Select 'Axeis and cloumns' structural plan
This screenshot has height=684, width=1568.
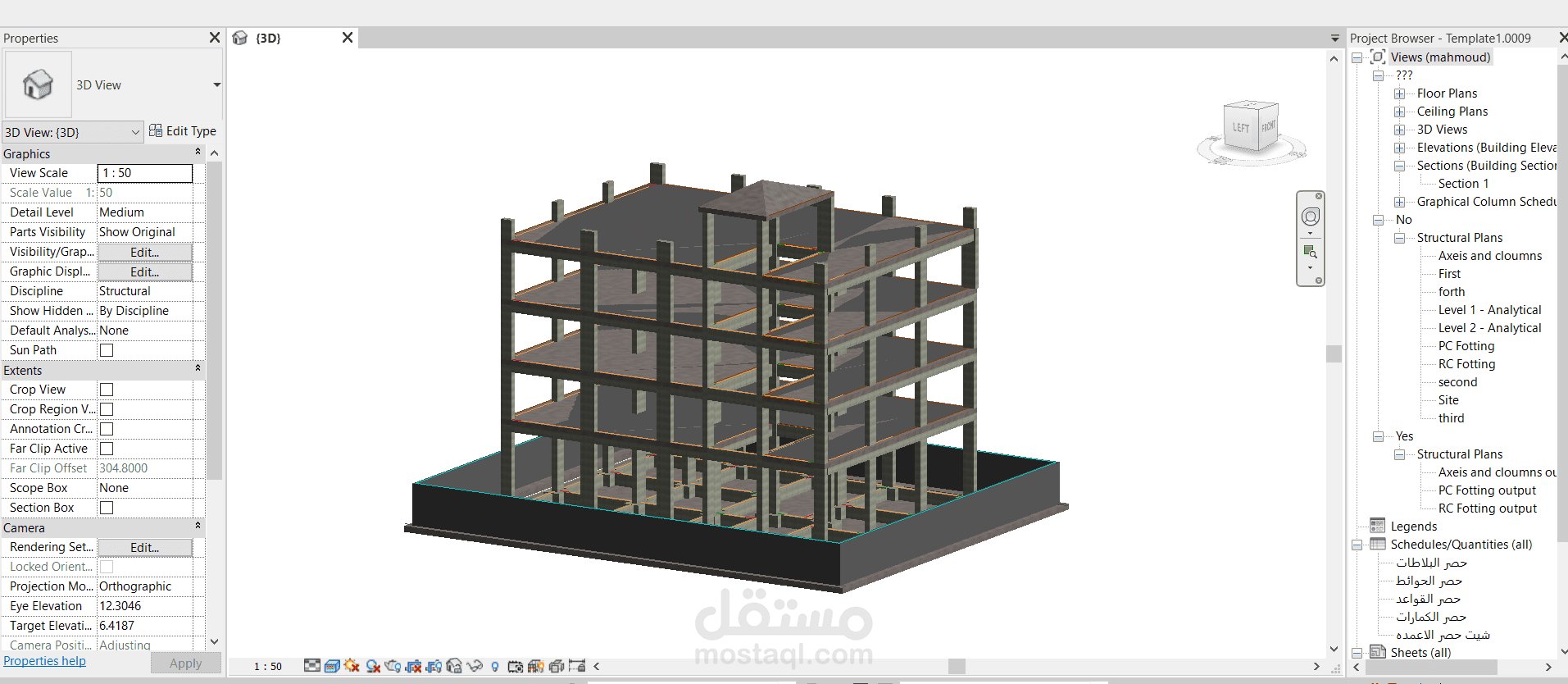[1489, 256]
